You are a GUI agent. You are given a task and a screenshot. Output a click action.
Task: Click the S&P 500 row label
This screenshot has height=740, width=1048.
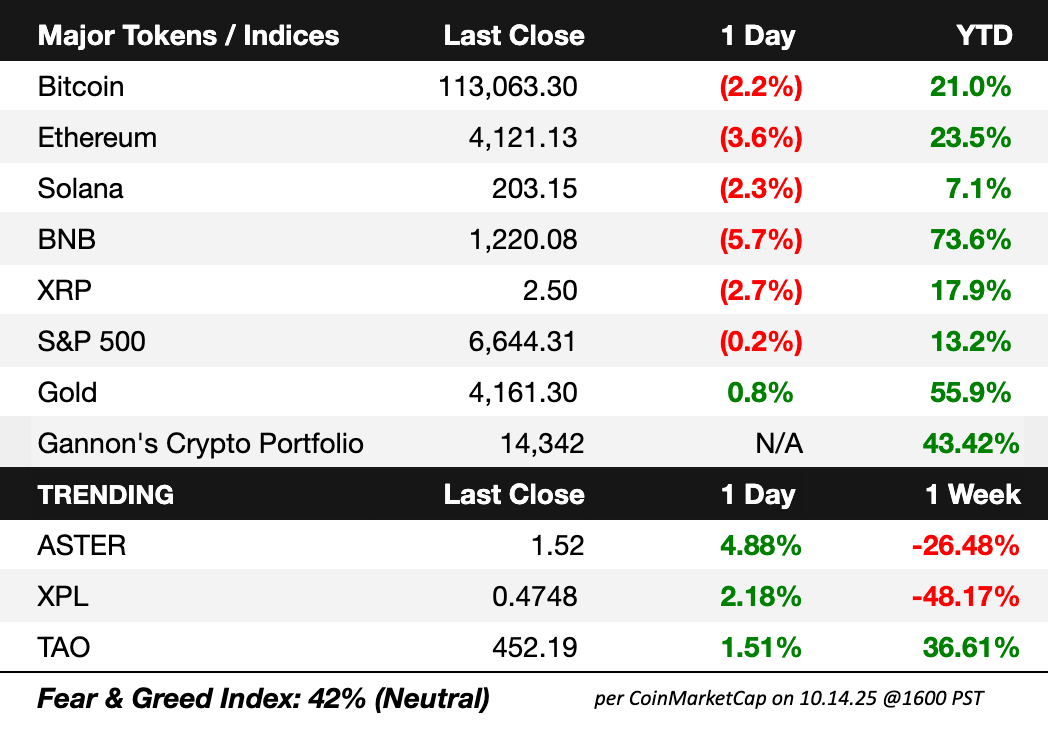coord(91,342)
